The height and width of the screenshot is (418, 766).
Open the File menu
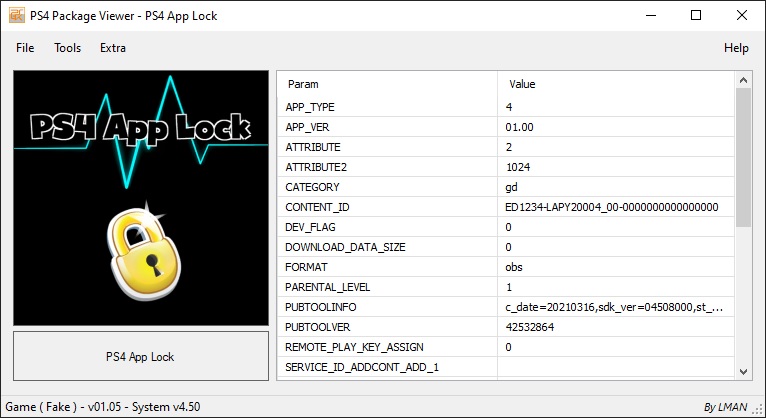[x=25, y=48]
